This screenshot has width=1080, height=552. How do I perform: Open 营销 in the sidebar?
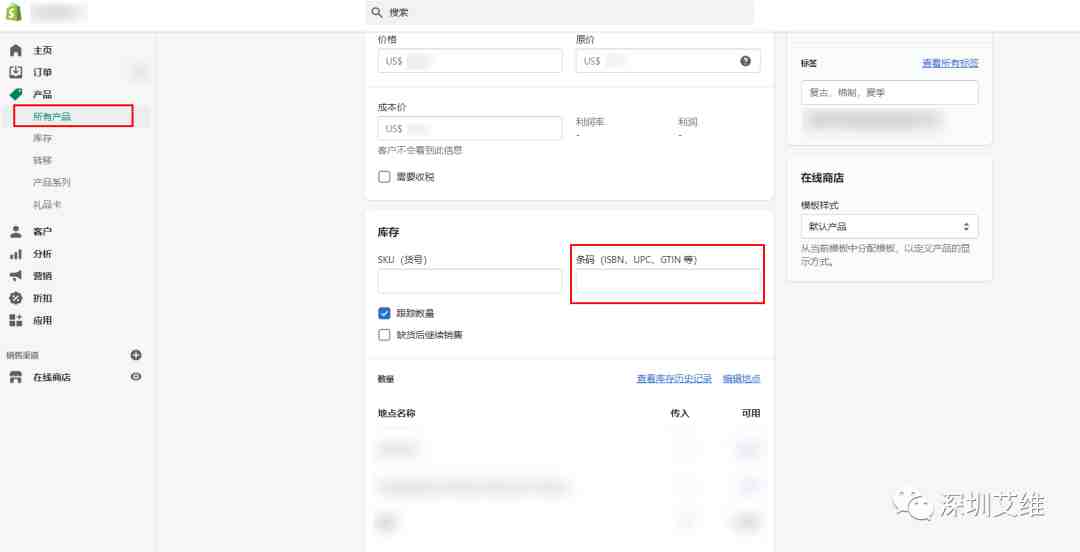point(43,276)
